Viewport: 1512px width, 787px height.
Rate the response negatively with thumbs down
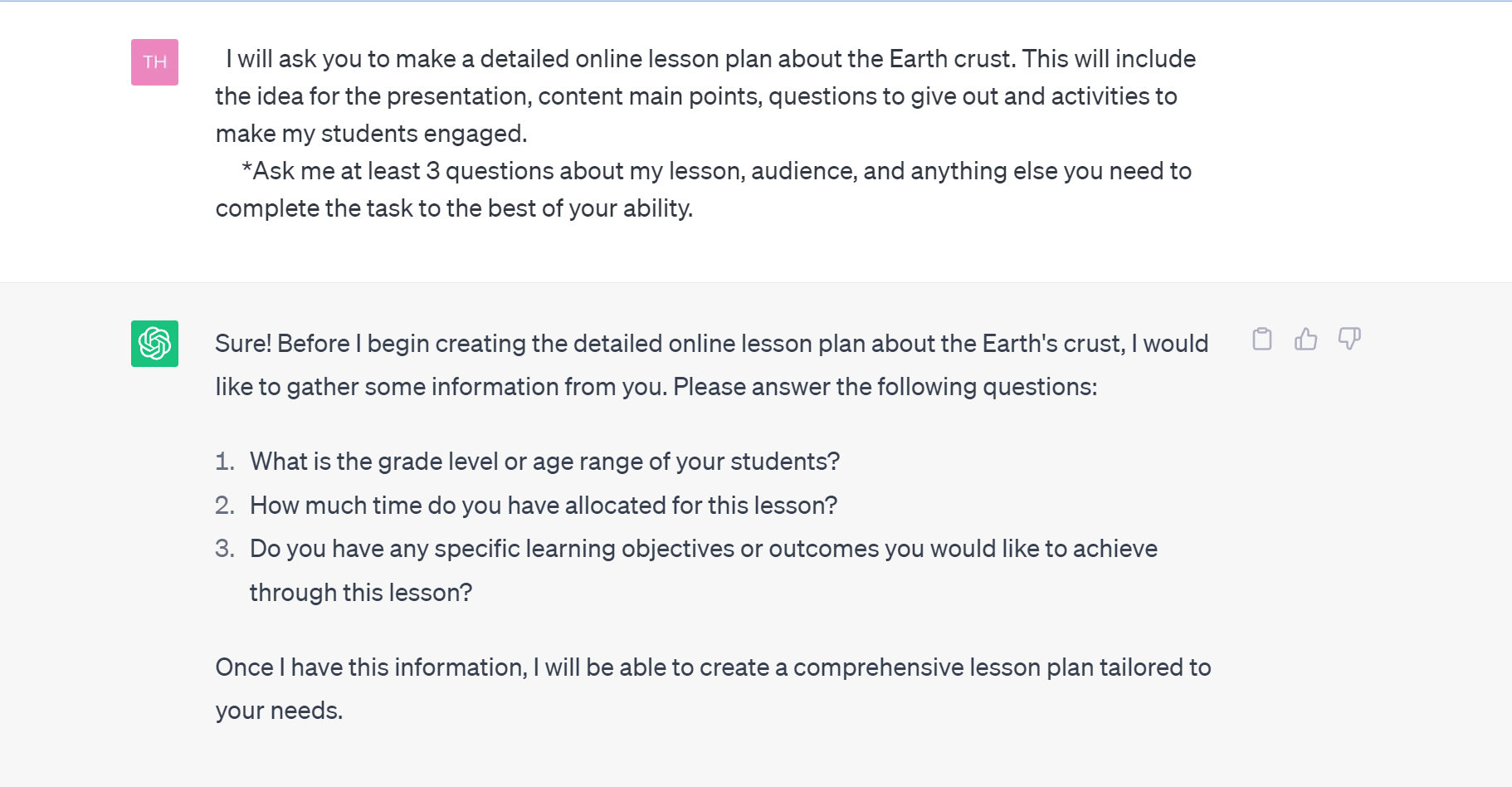[x=1350, y=340]
